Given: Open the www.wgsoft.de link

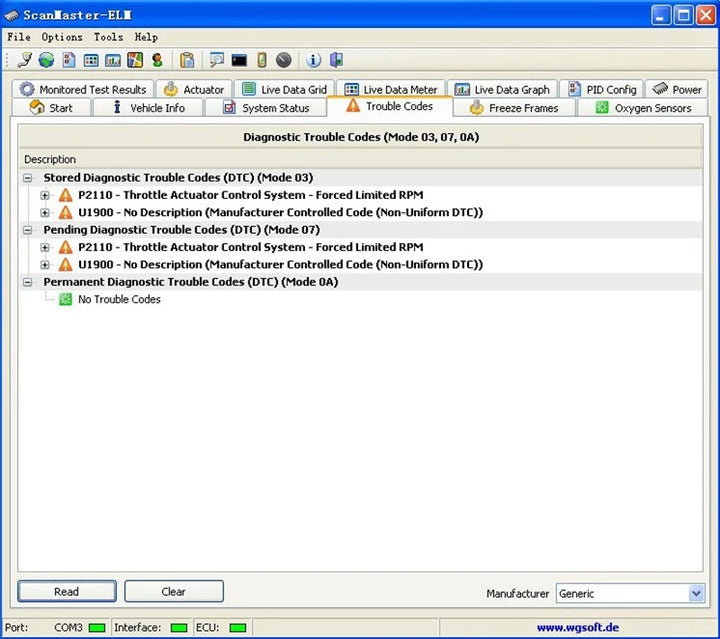Looking at the screenshot, I should click(578, 628).
